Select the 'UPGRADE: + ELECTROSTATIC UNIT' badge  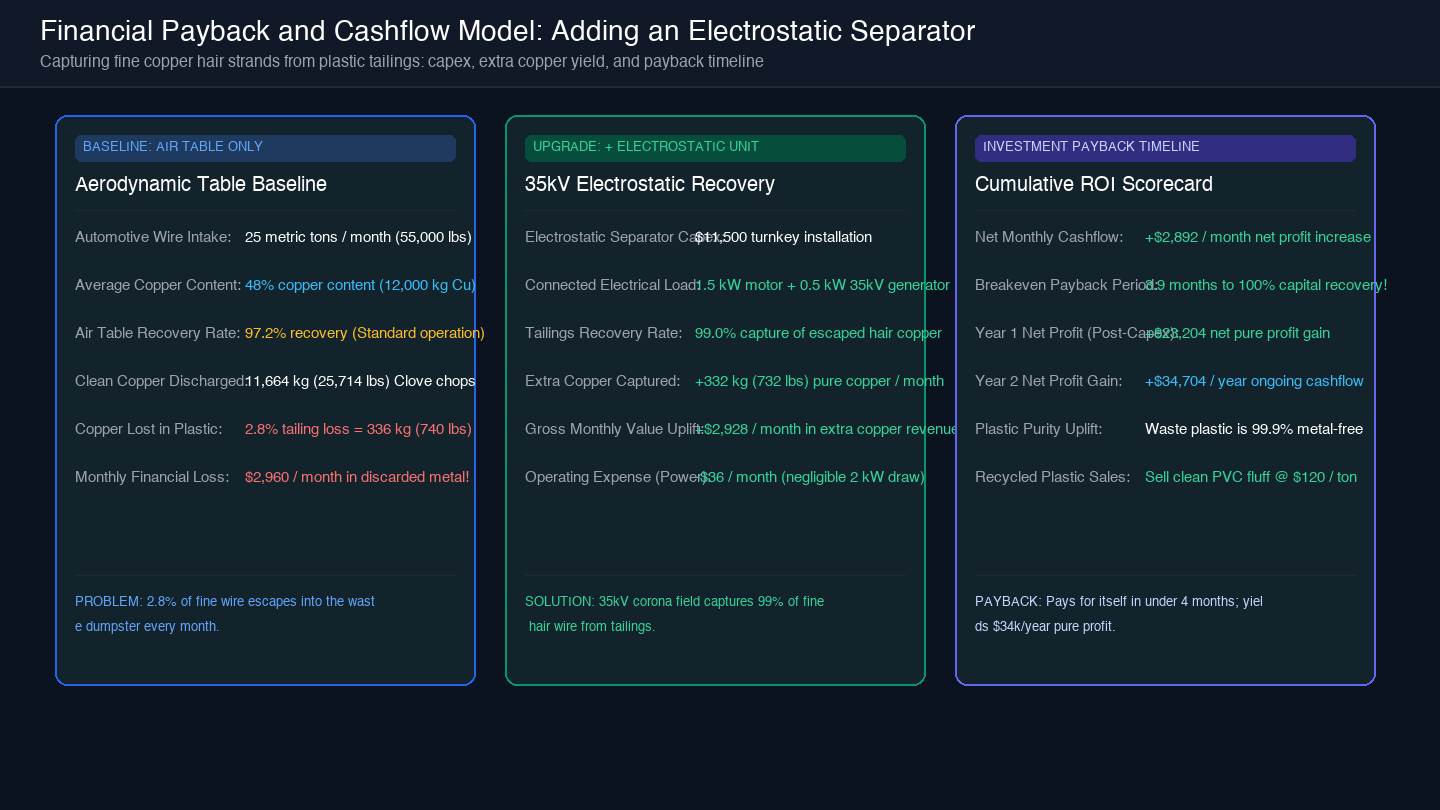[715, 147]
